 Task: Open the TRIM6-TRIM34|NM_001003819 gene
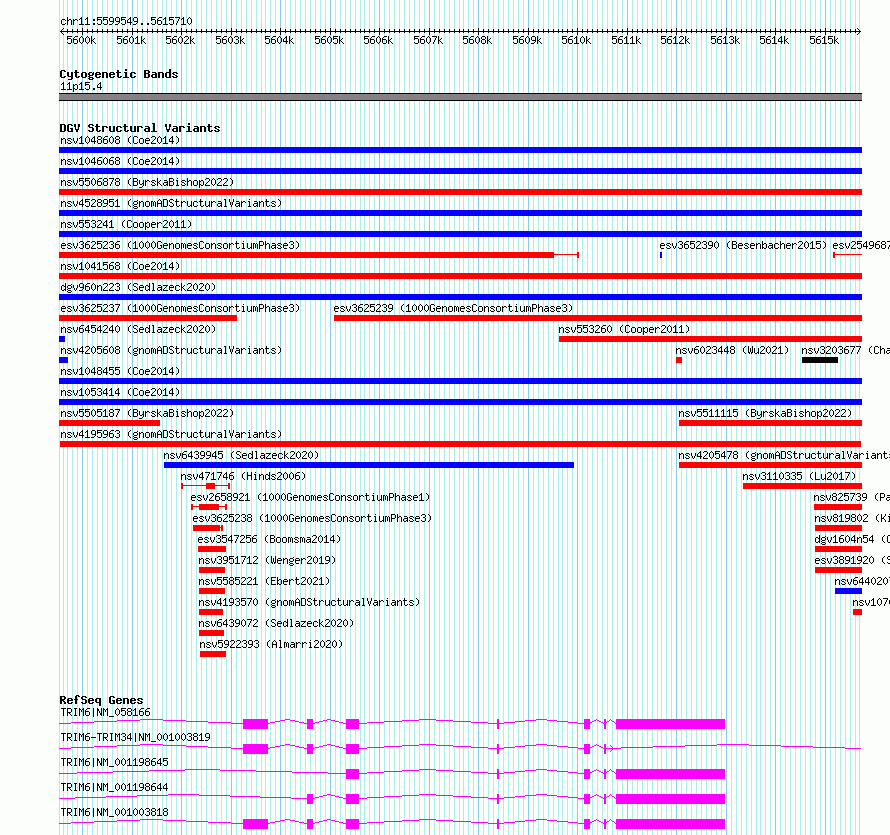135,737
